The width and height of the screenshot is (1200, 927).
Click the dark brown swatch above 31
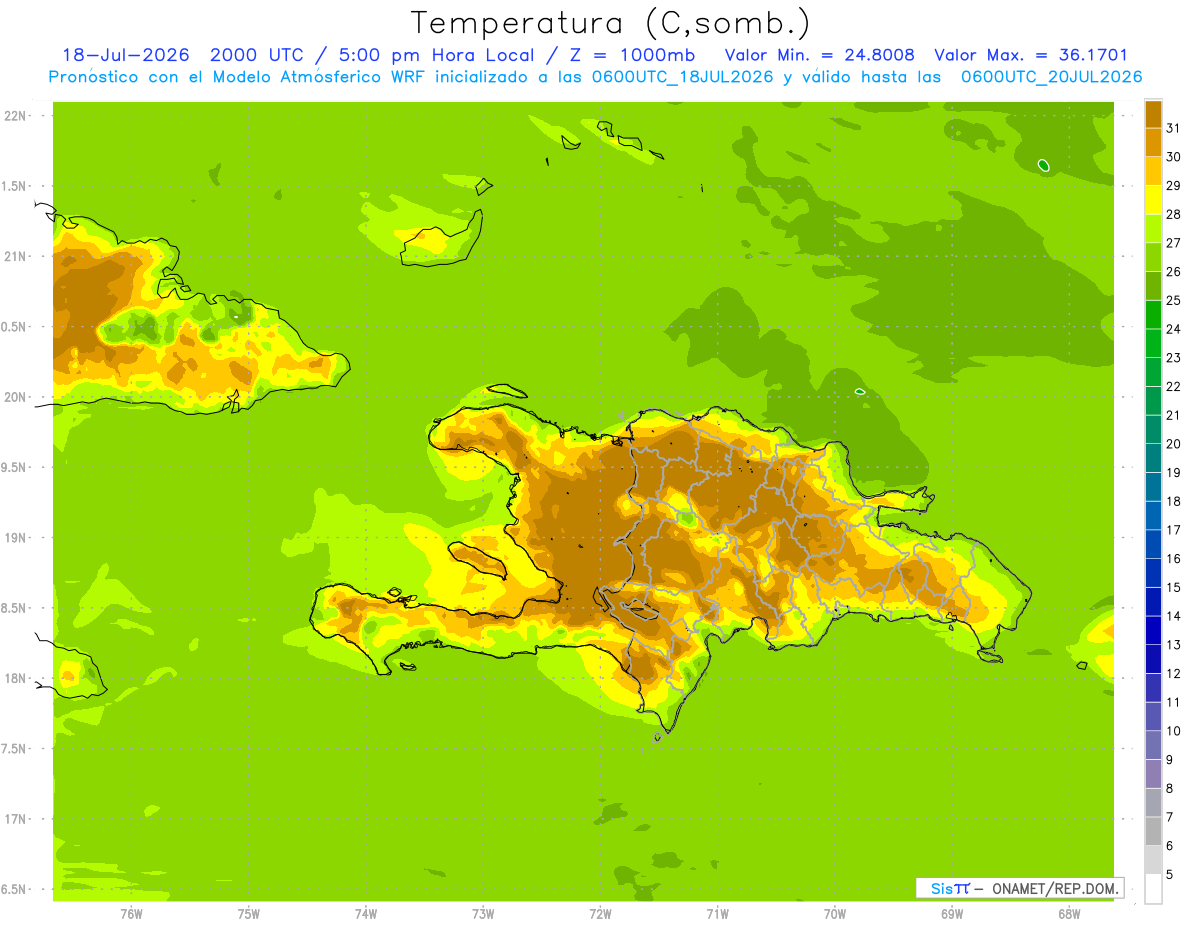(x=1153, y=114)
